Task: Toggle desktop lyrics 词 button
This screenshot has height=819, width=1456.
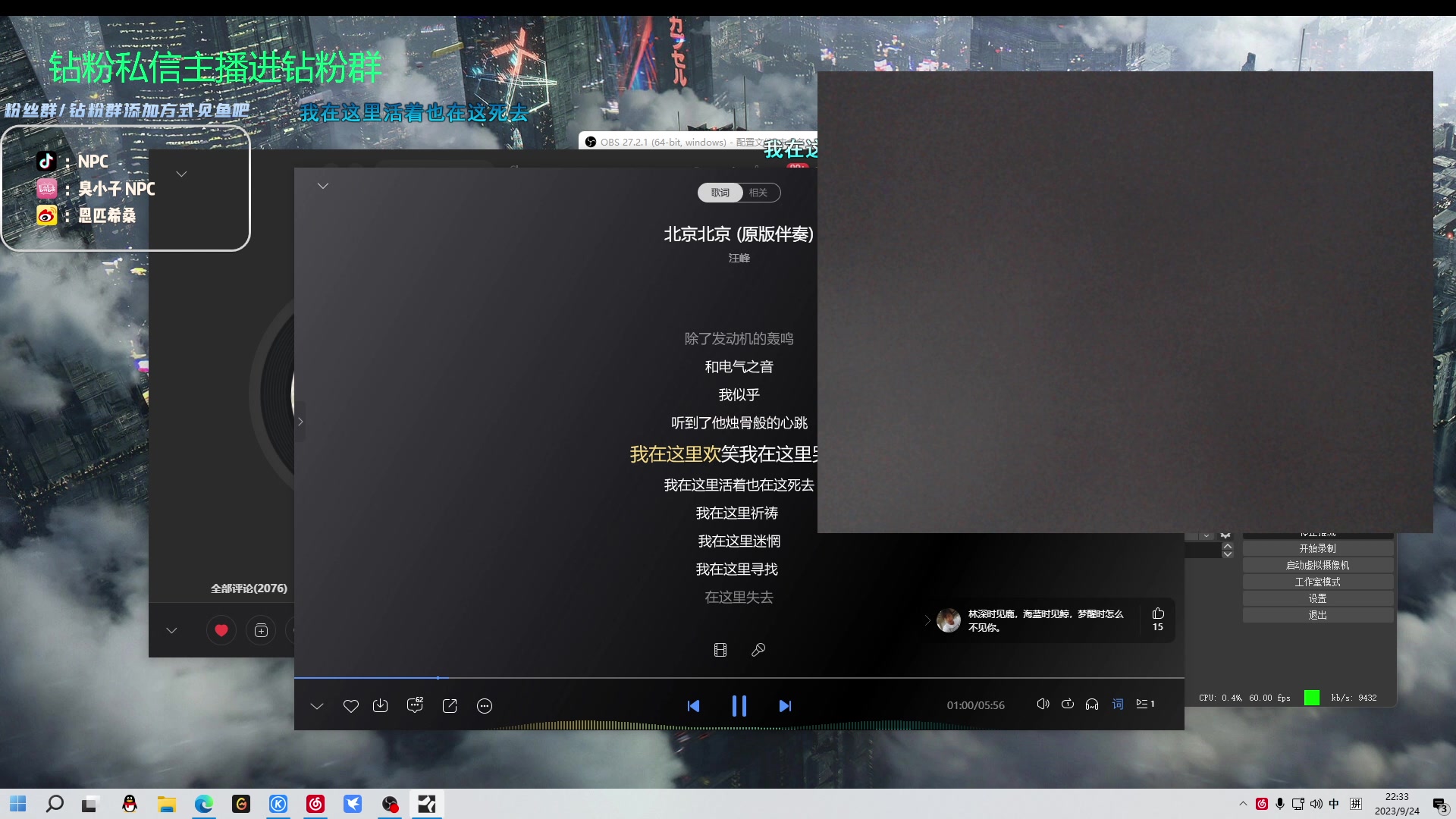Action: [x=1118, y=704]
